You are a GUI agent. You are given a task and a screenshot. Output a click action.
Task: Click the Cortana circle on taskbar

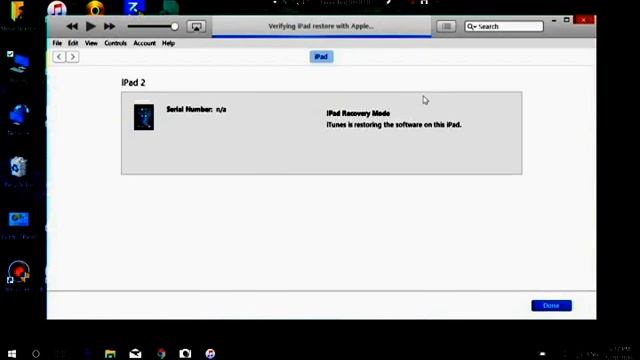pos(36,354)
